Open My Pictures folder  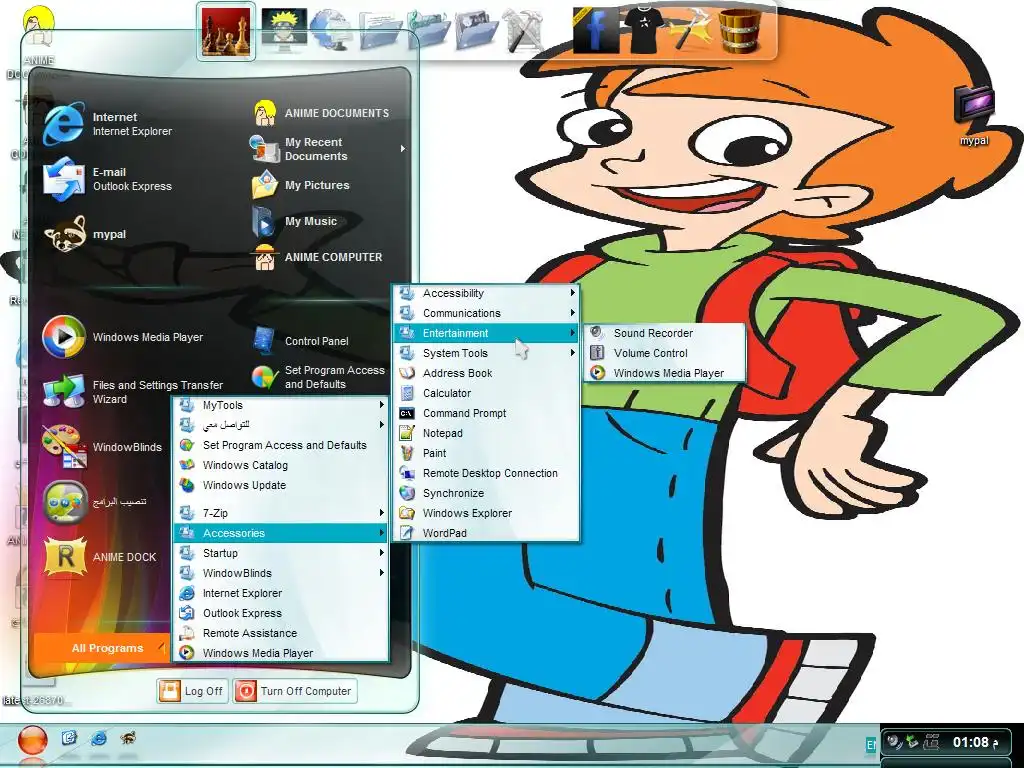302,185
